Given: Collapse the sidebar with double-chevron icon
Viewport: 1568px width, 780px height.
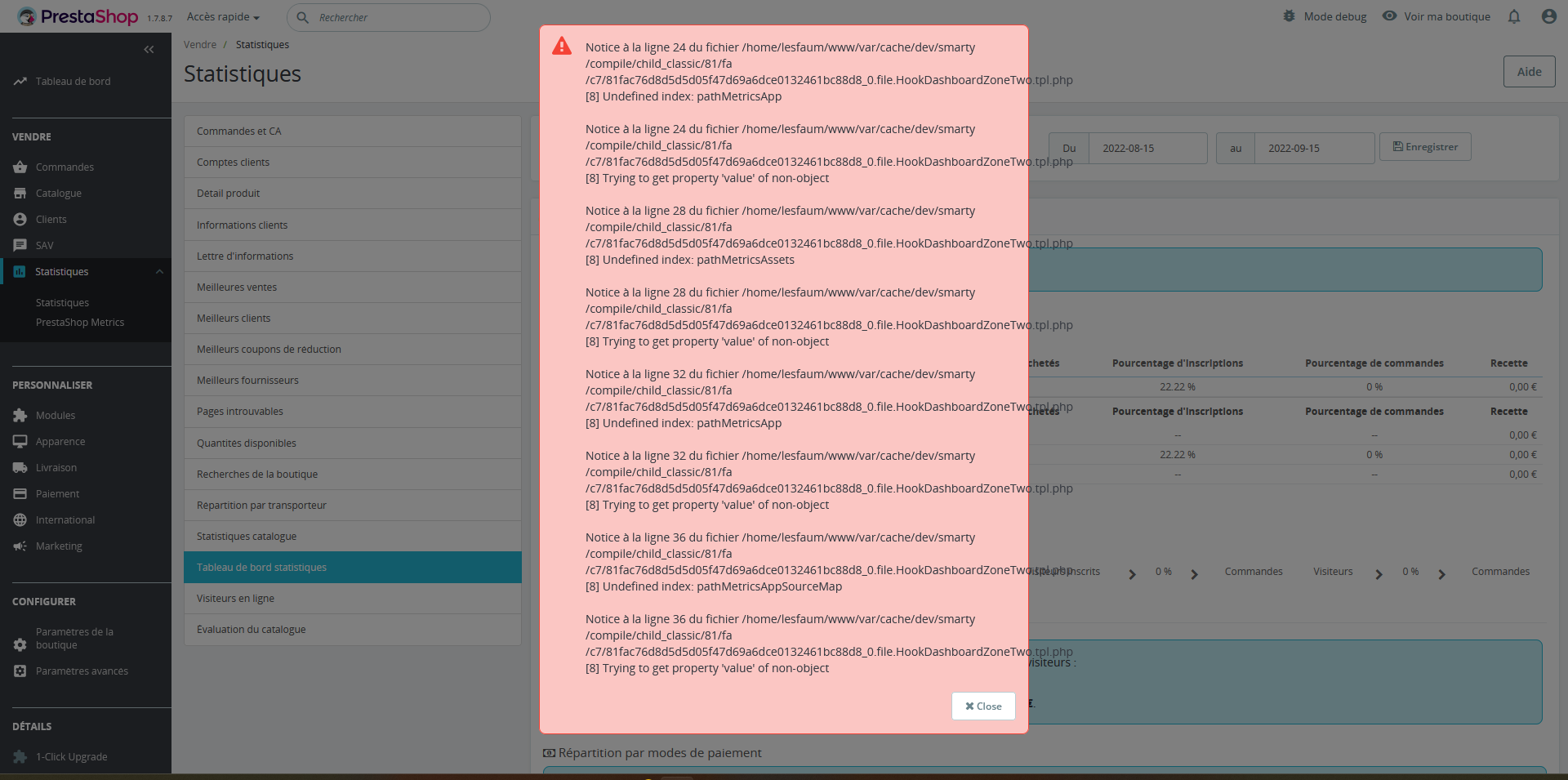Looking at the screenshot, I should coord(149,50).
